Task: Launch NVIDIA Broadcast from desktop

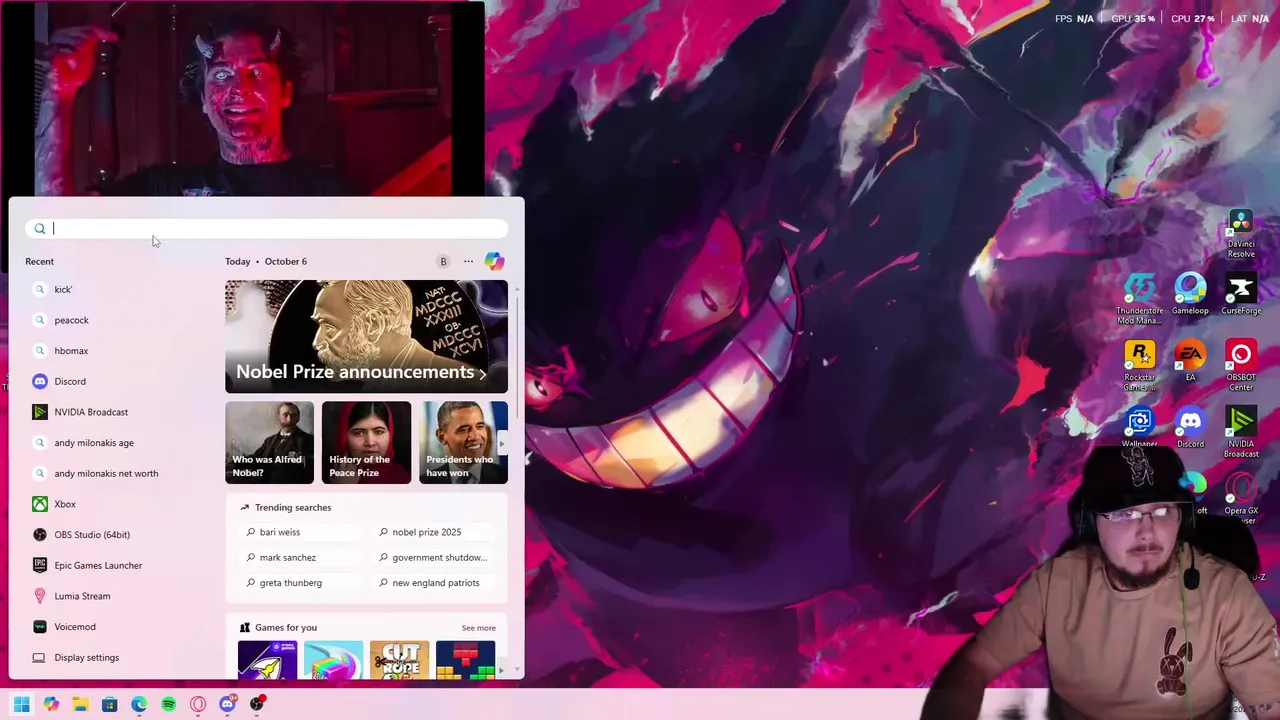Action: tap(1241, 433)
